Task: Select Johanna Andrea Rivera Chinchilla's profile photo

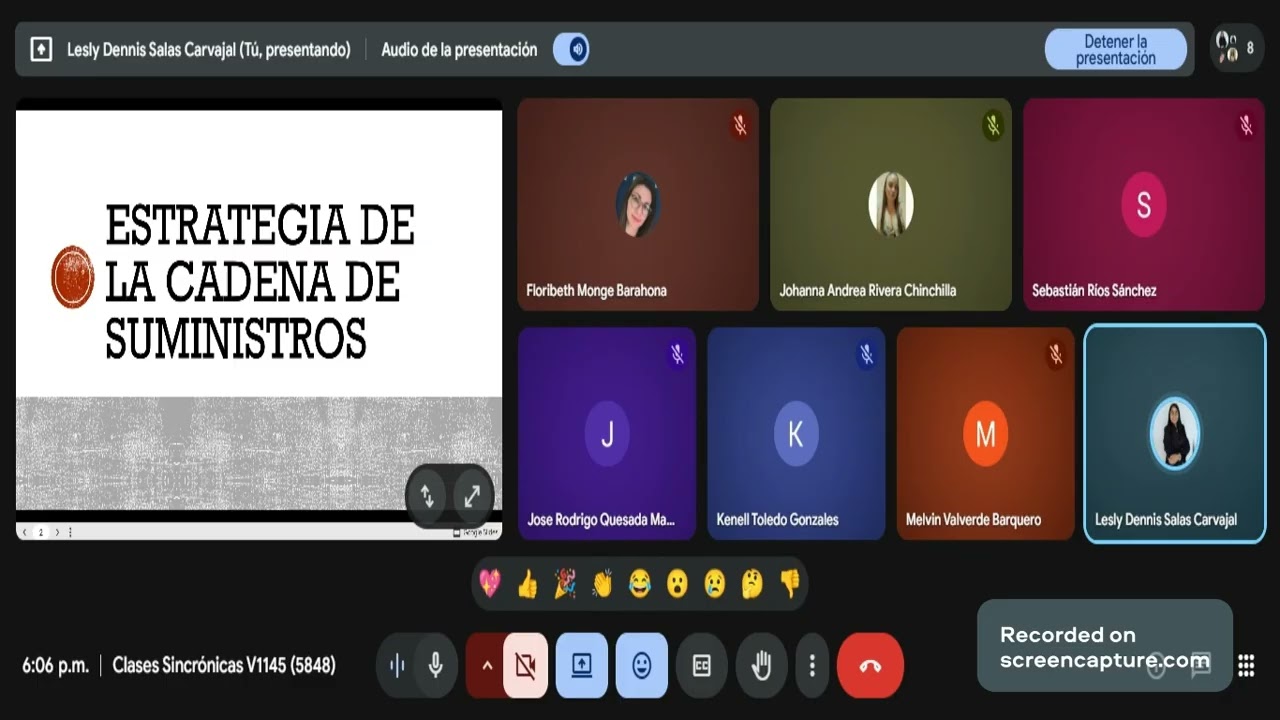Action: pyautogui.click(x=891, y=204)
